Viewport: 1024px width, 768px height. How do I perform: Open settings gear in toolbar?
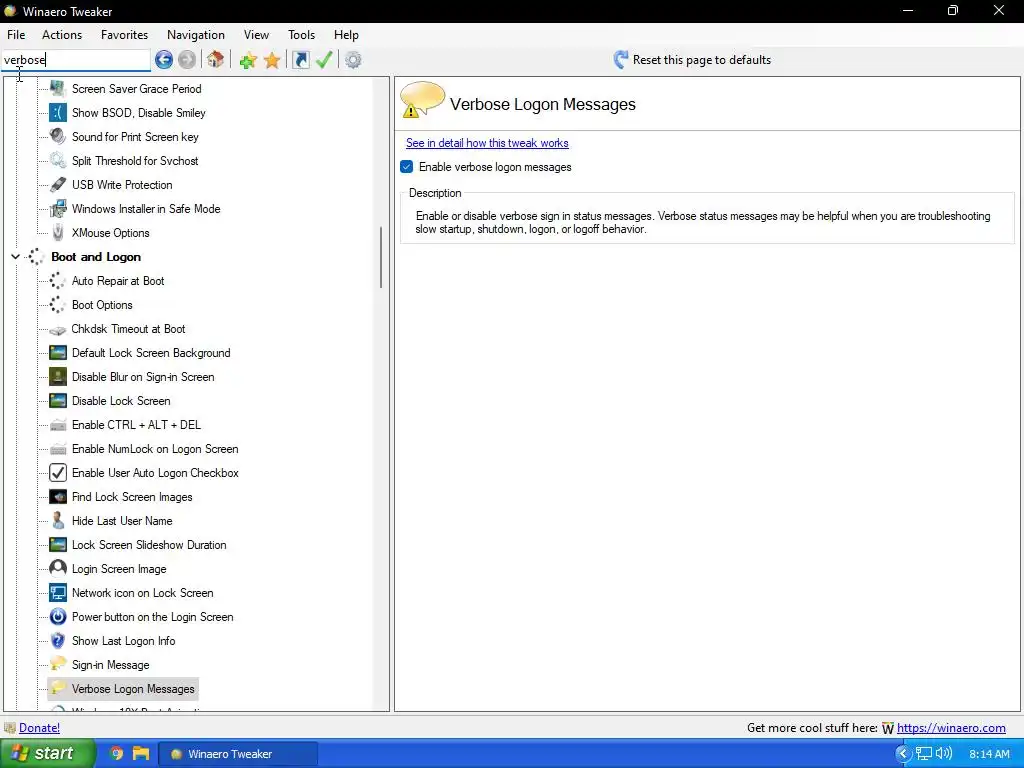click(x=353, y=60)
